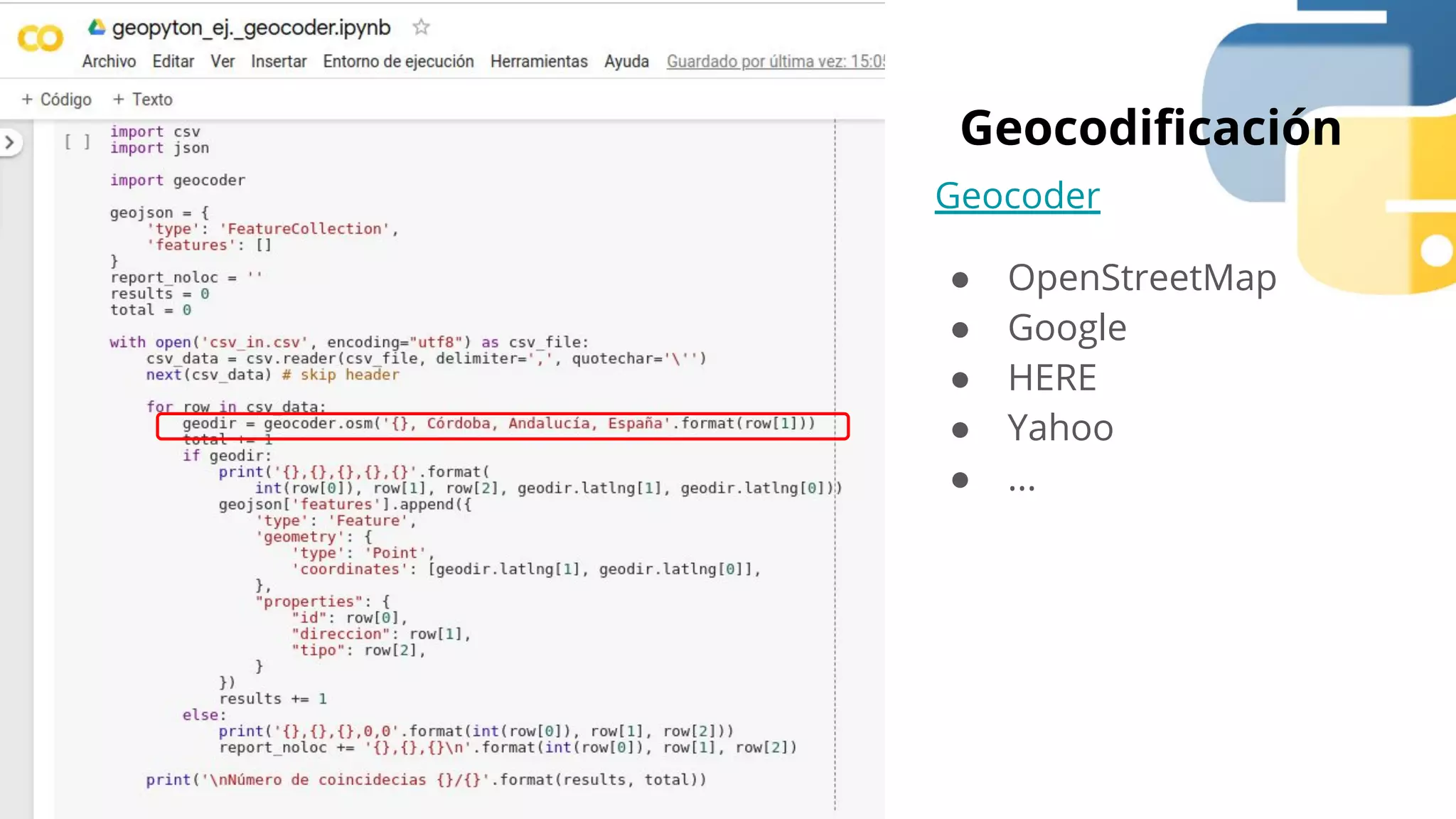This screenshot has height=819, width=1456.
Task: Click the 'FeatureCollection' string in the code
Action: pyautogui.click(x=304, y=229)
